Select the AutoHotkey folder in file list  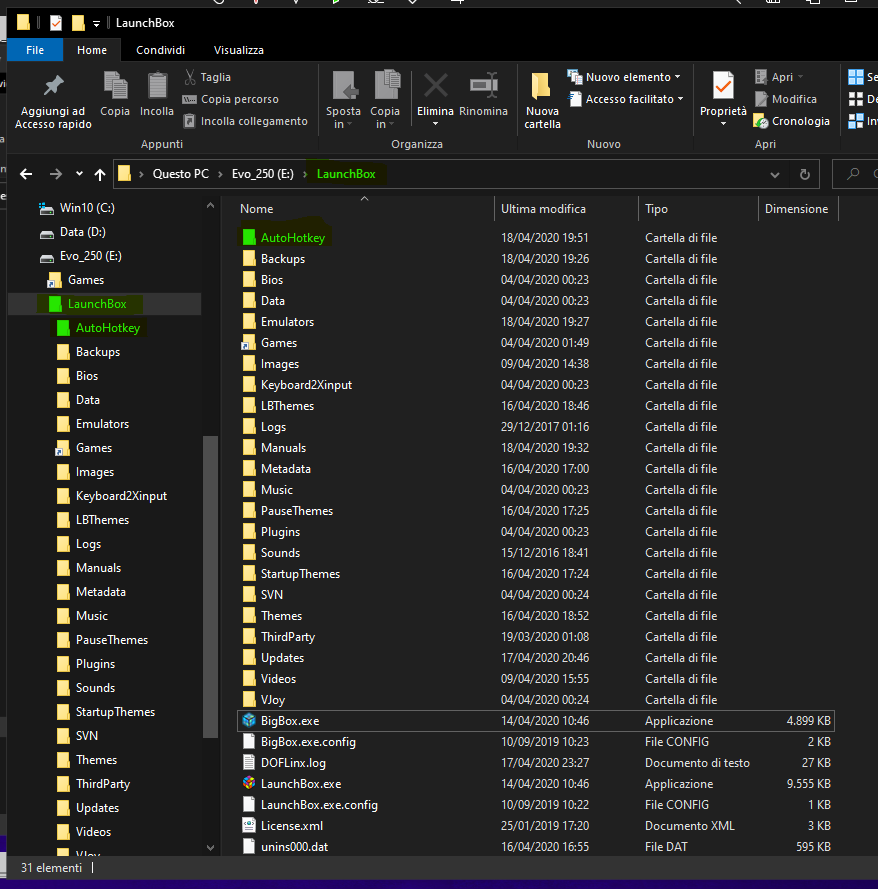click(x=292, y=238)
